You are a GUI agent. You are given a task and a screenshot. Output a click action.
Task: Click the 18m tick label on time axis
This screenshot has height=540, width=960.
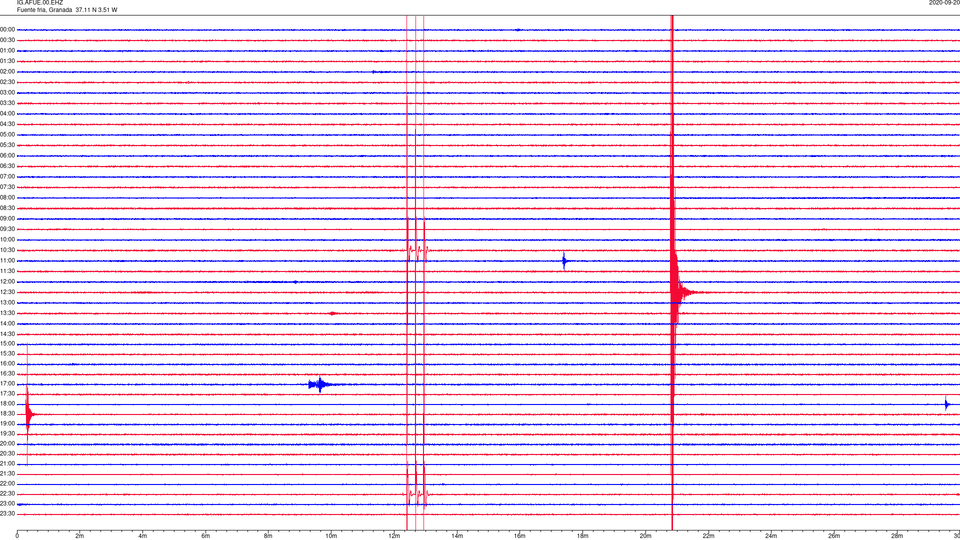[x=582, y=536]
